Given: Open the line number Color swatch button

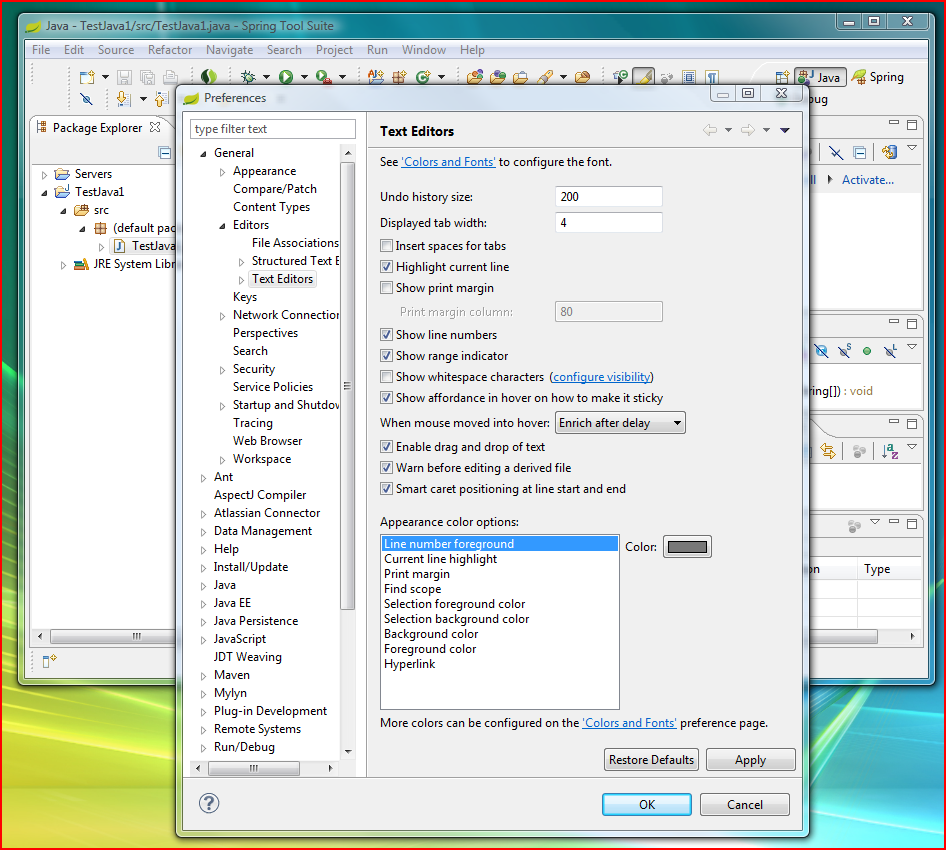Looking at the screenshot, I should 687,547.
